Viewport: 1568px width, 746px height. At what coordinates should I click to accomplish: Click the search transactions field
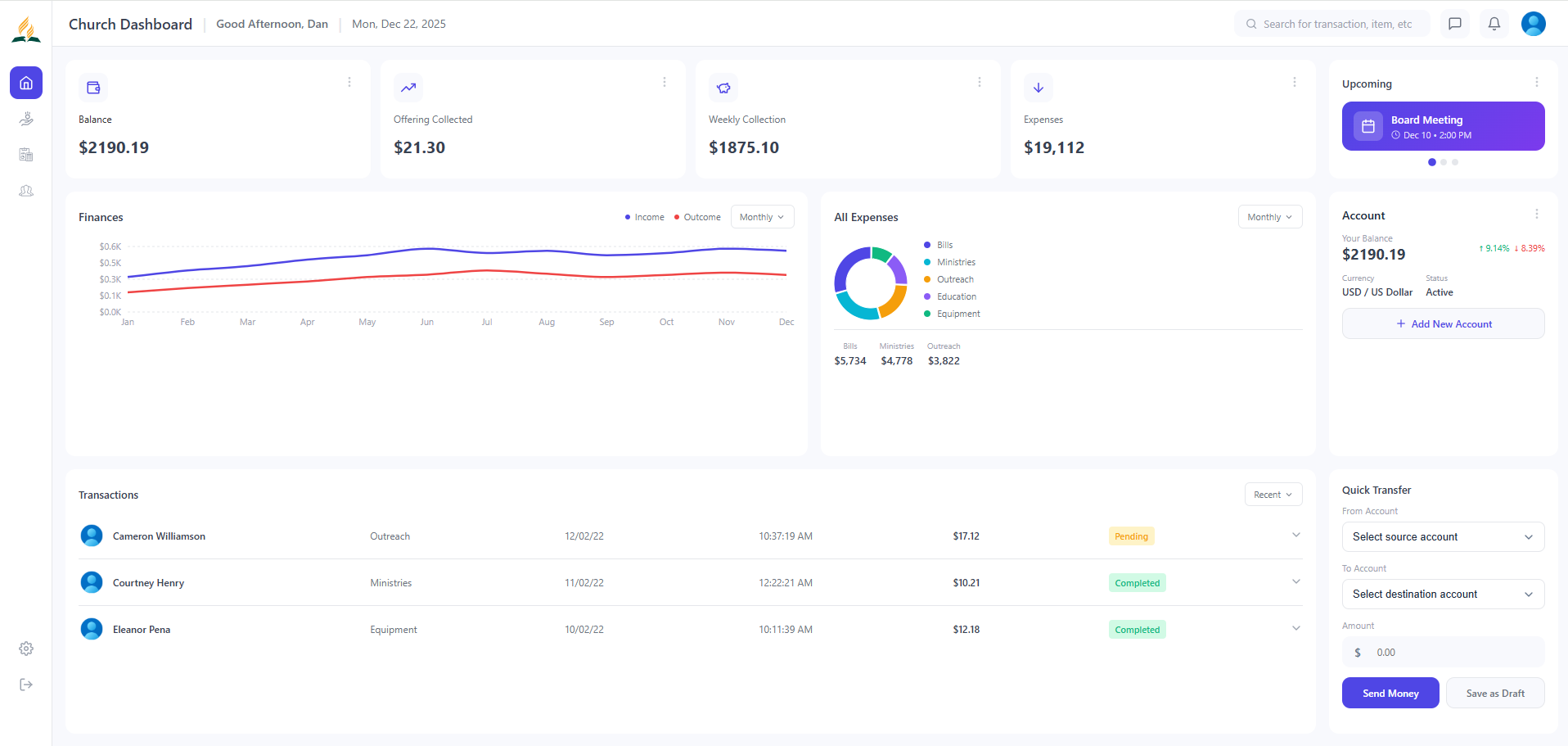(1331, 24)
